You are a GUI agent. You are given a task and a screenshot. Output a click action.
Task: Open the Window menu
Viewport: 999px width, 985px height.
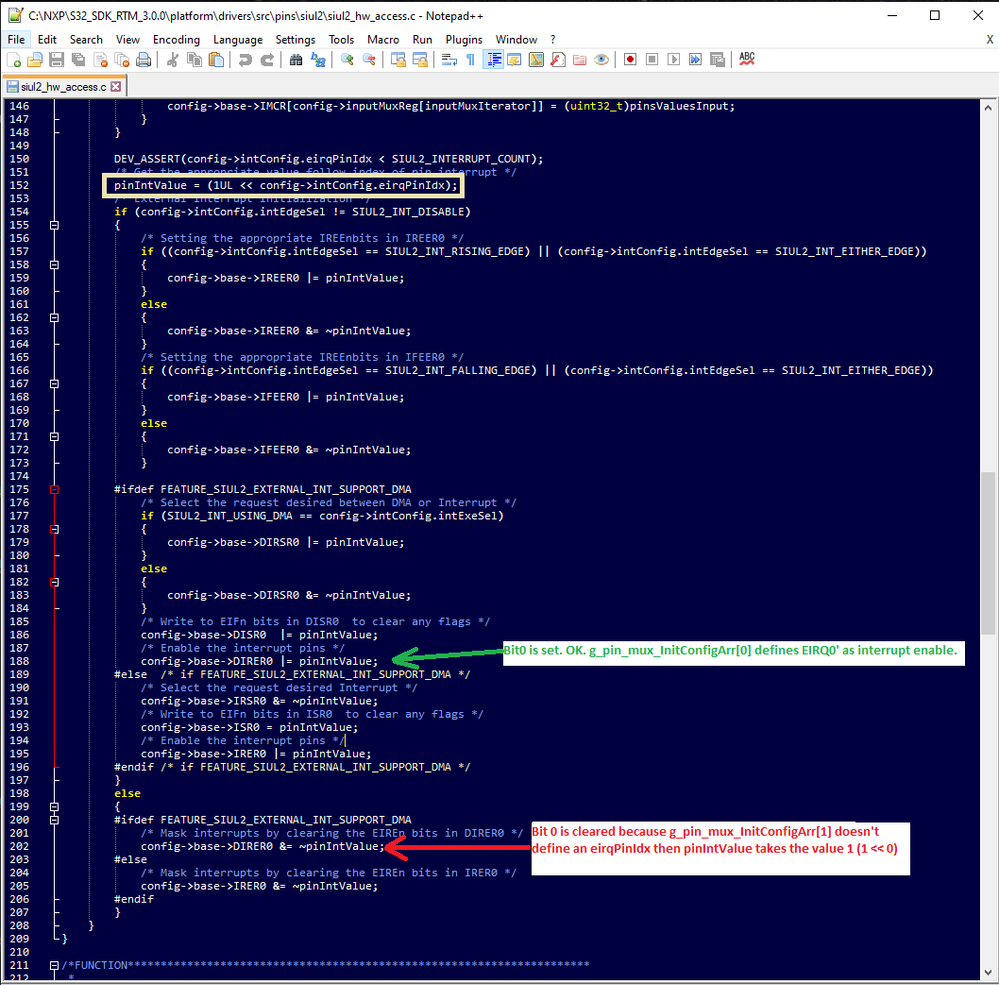click(516, 40)
